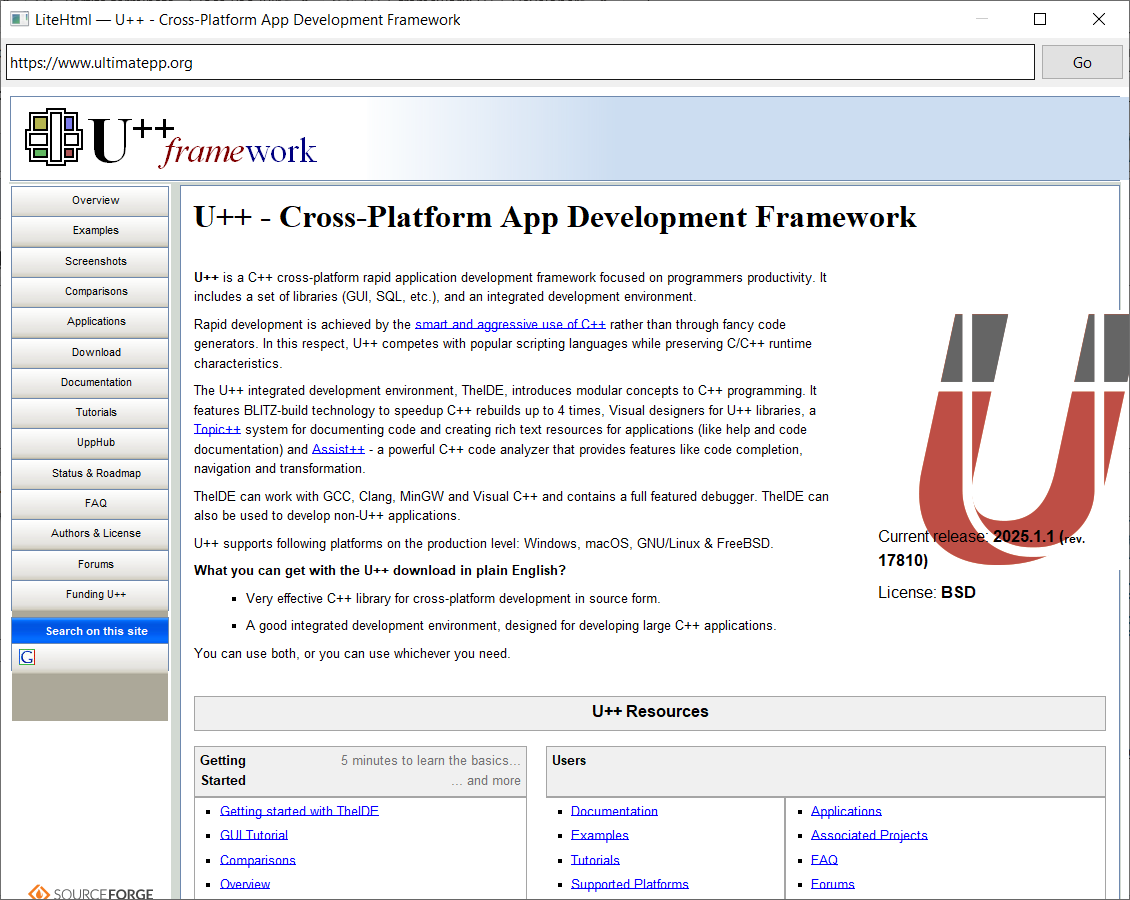Image resolution: width=1130 pixels, height=900 pixels.
Task: Open the FAQ sidebar menu item
Action: pyautogui.click(x=90, y=504)
